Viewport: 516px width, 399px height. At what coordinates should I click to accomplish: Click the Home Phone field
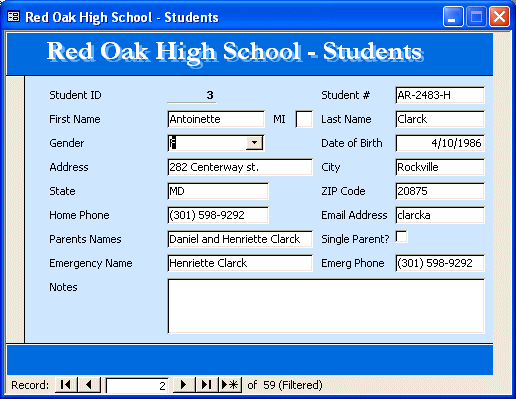coord(218,215)
